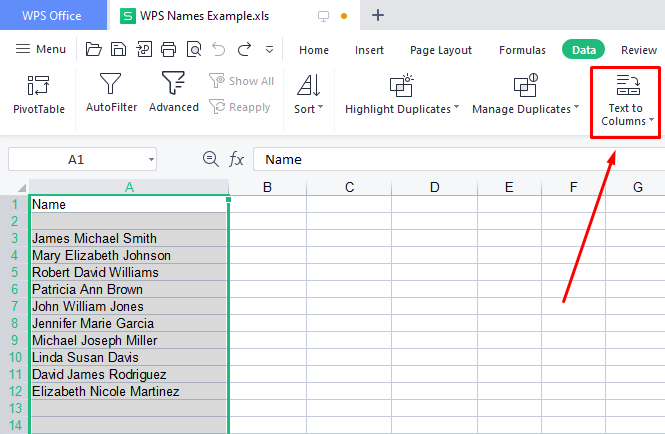665x434 pixels.
Task: Click the Select All corner triangle
Action: [21, 187]
